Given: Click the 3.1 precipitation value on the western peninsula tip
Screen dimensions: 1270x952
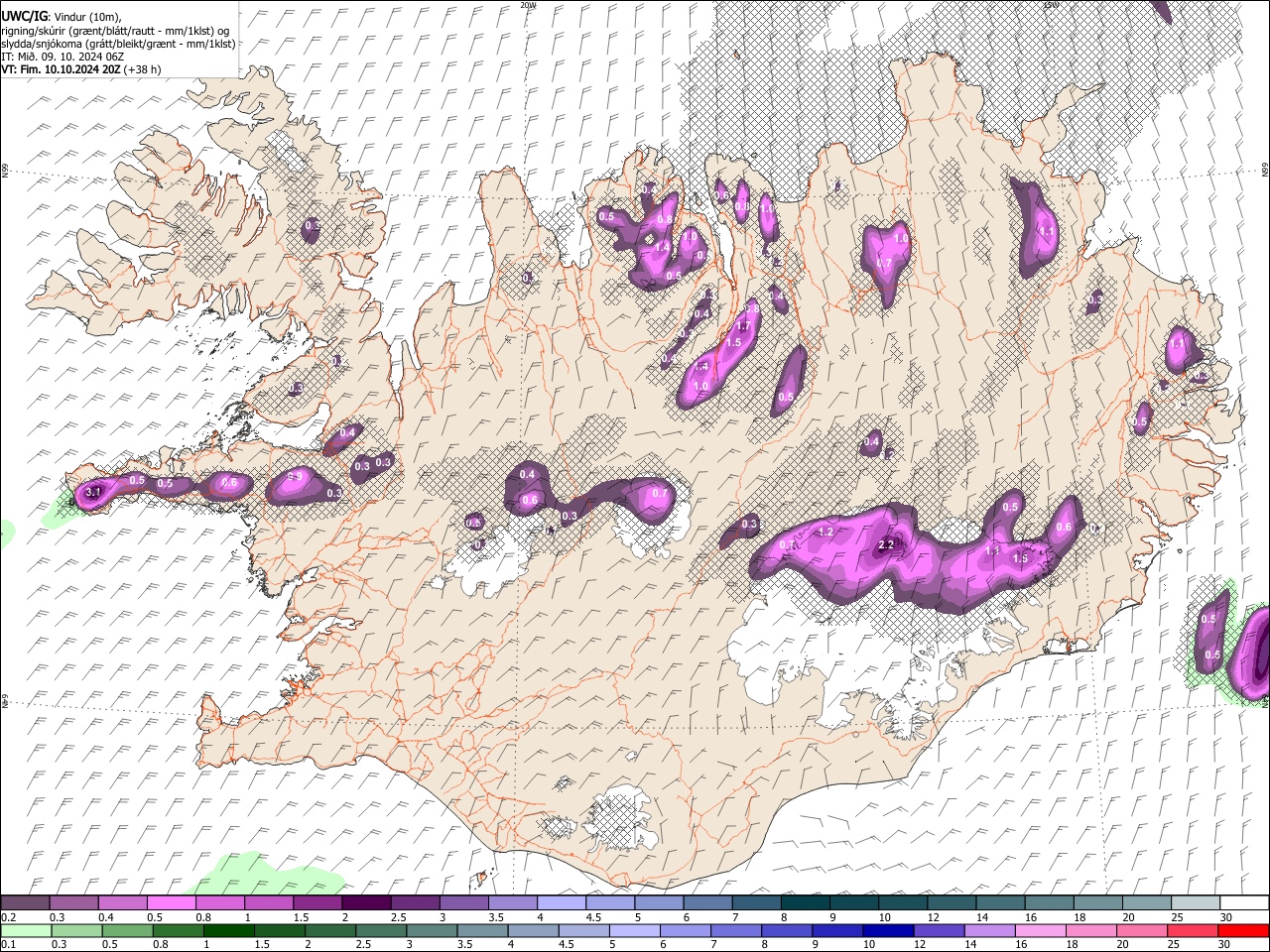Looking at the screenshot, I should click(x=93, y=492).
